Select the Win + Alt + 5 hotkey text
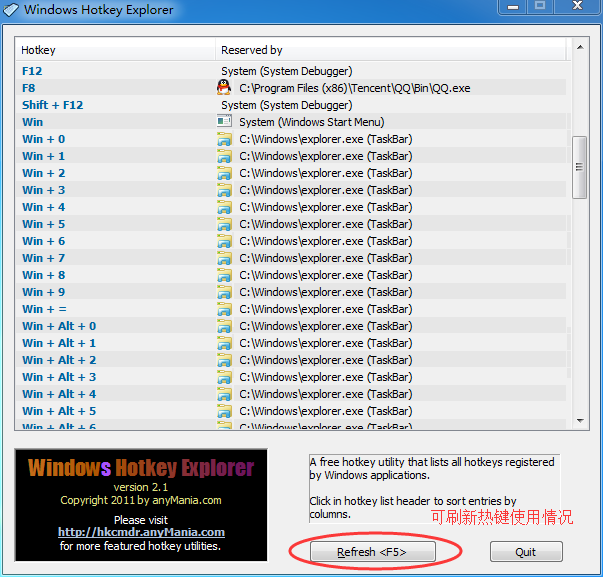The image size is (603, 577). [x=59, y=411]
